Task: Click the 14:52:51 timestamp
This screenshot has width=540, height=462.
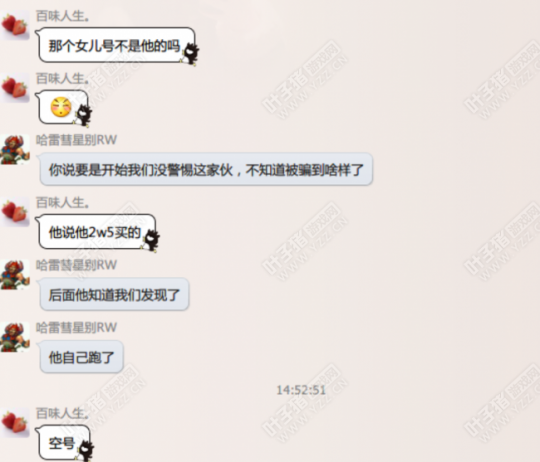Action: tap(301, 390)
